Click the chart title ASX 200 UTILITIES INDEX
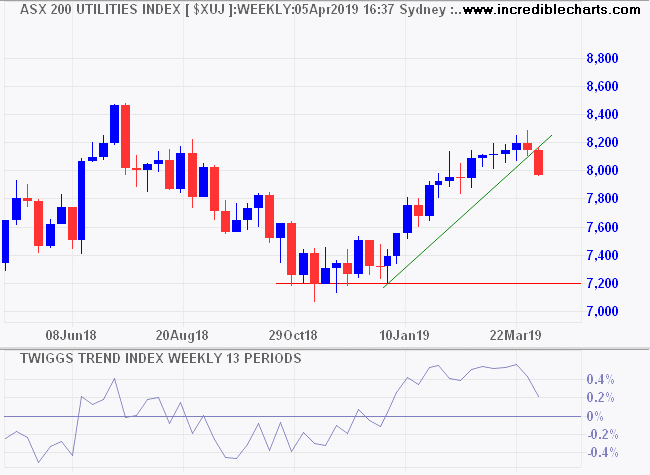Screen dimensions: 650x475 click(100, 9)
